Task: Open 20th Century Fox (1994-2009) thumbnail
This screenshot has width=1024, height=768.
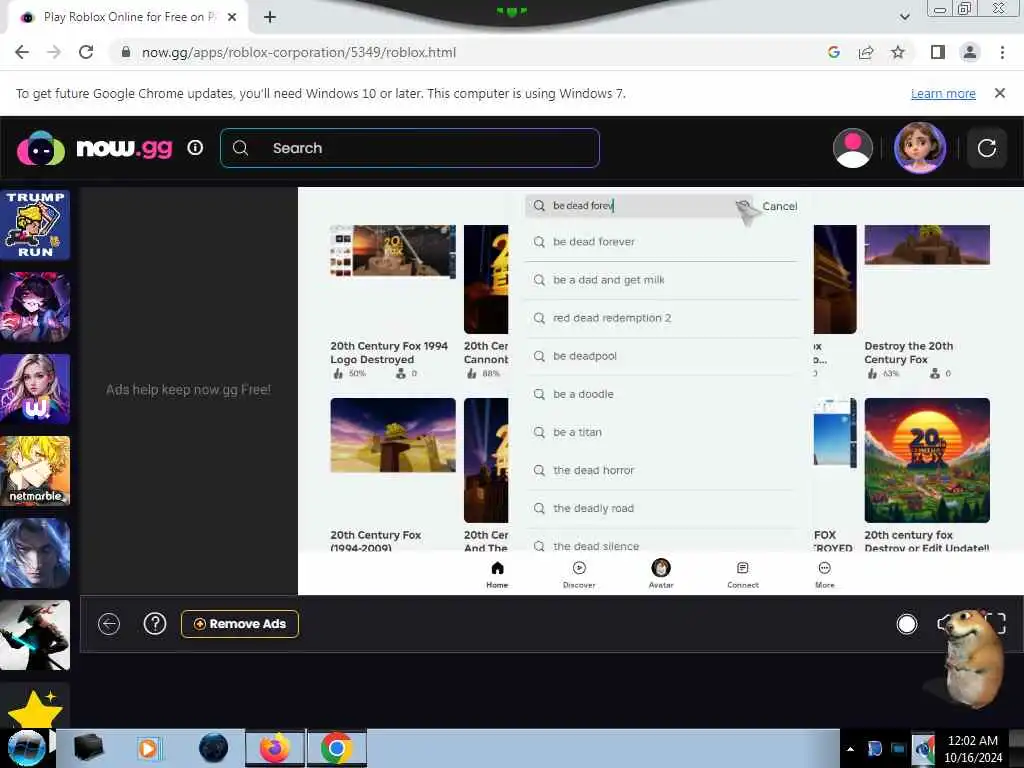Action: [393, 436]
